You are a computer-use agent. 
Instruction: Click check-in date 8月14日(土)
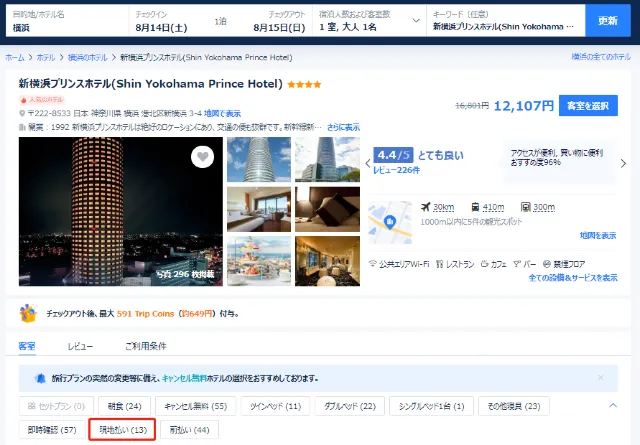[x=162, y=28]
